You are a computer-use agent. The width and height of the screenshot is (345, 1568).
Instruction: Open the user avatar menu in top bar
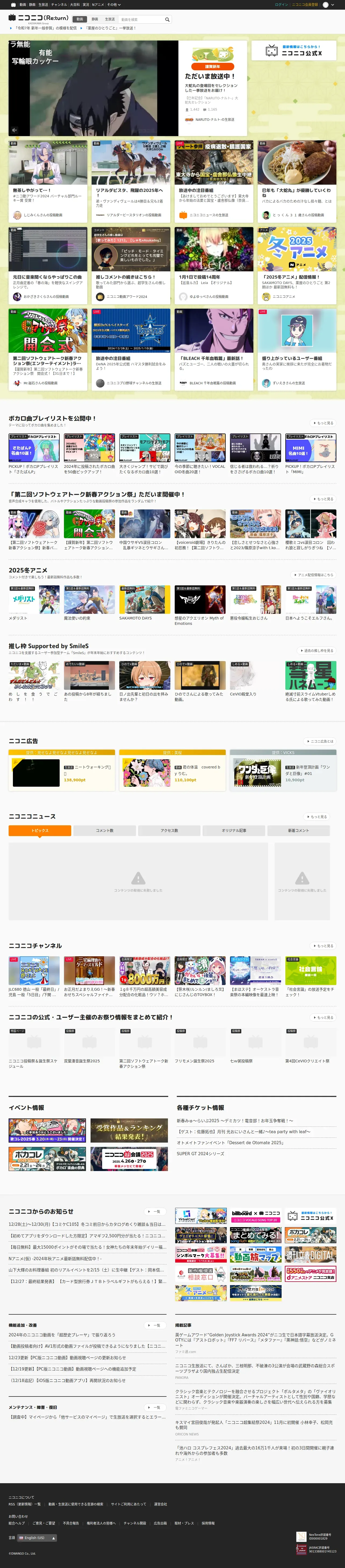(x=328, y=4)
